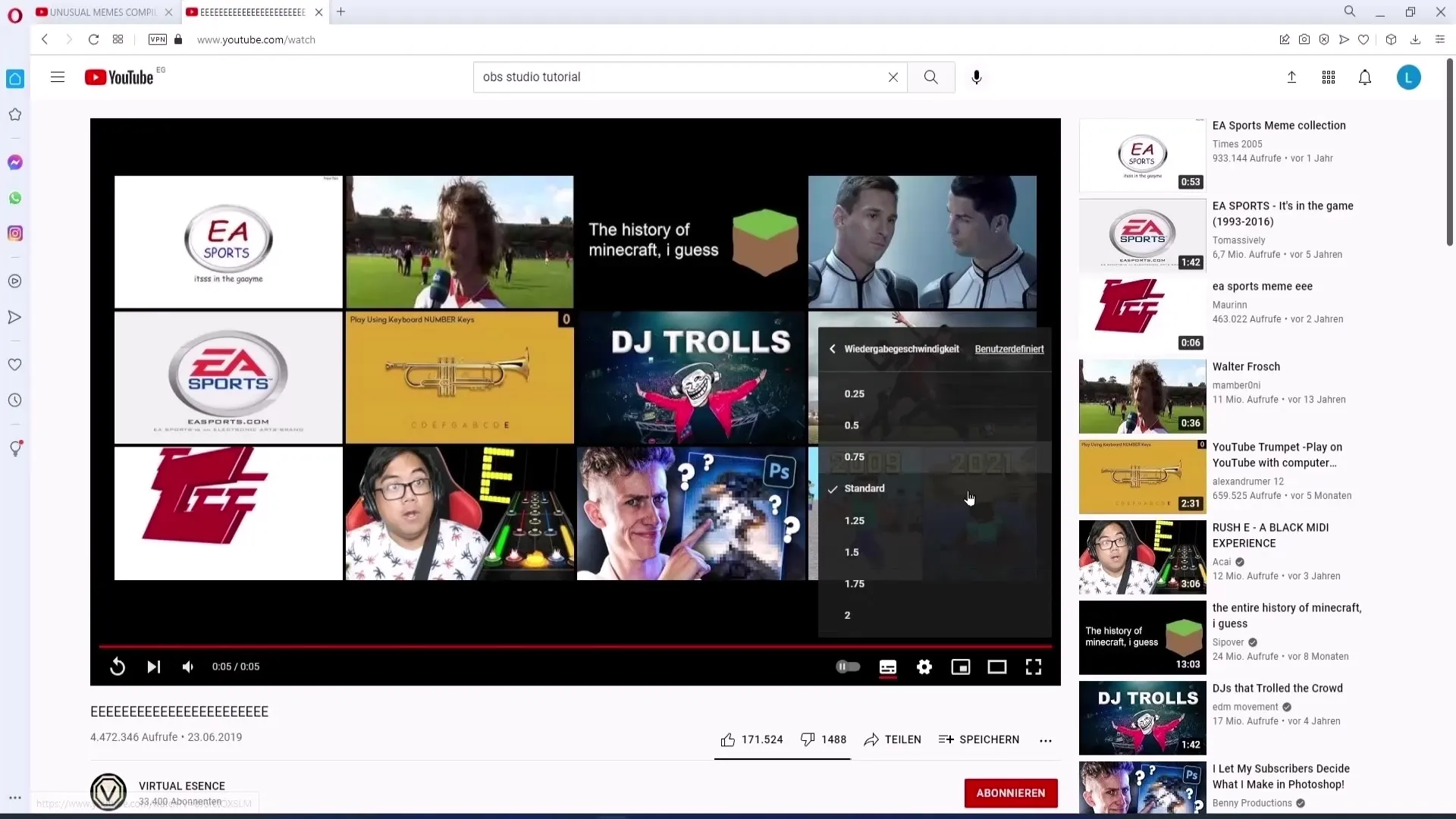Select playback speed 1.5

(x=934, y=552)
